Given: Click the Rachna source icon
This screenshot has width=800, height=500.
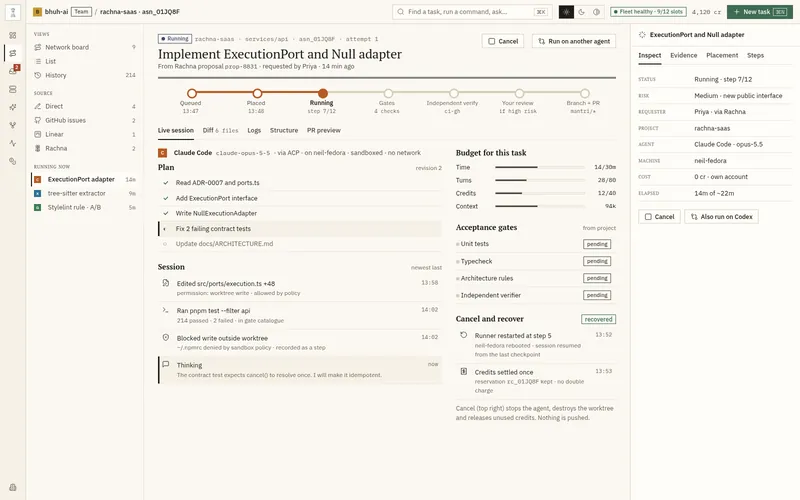Looking at the screenshot, I should coord(38,148).
